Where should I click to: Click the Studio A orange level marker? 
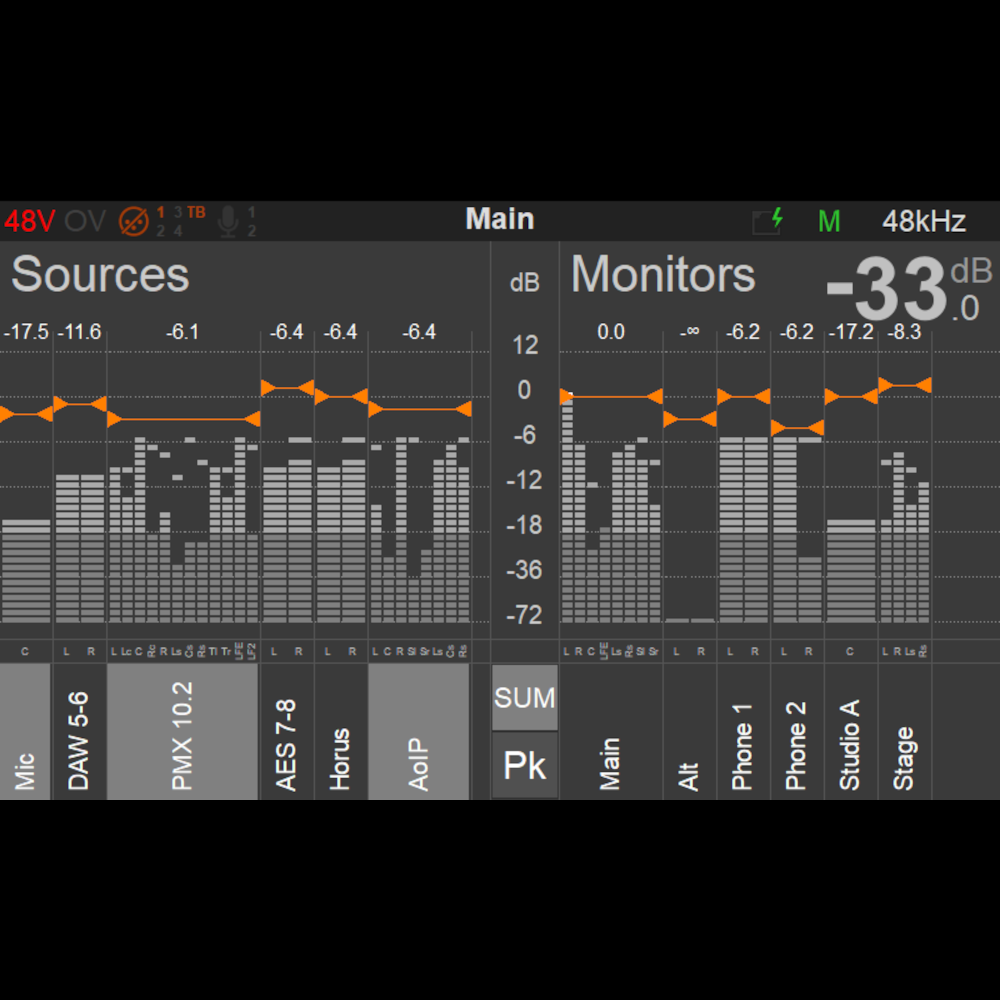(851, 397)
